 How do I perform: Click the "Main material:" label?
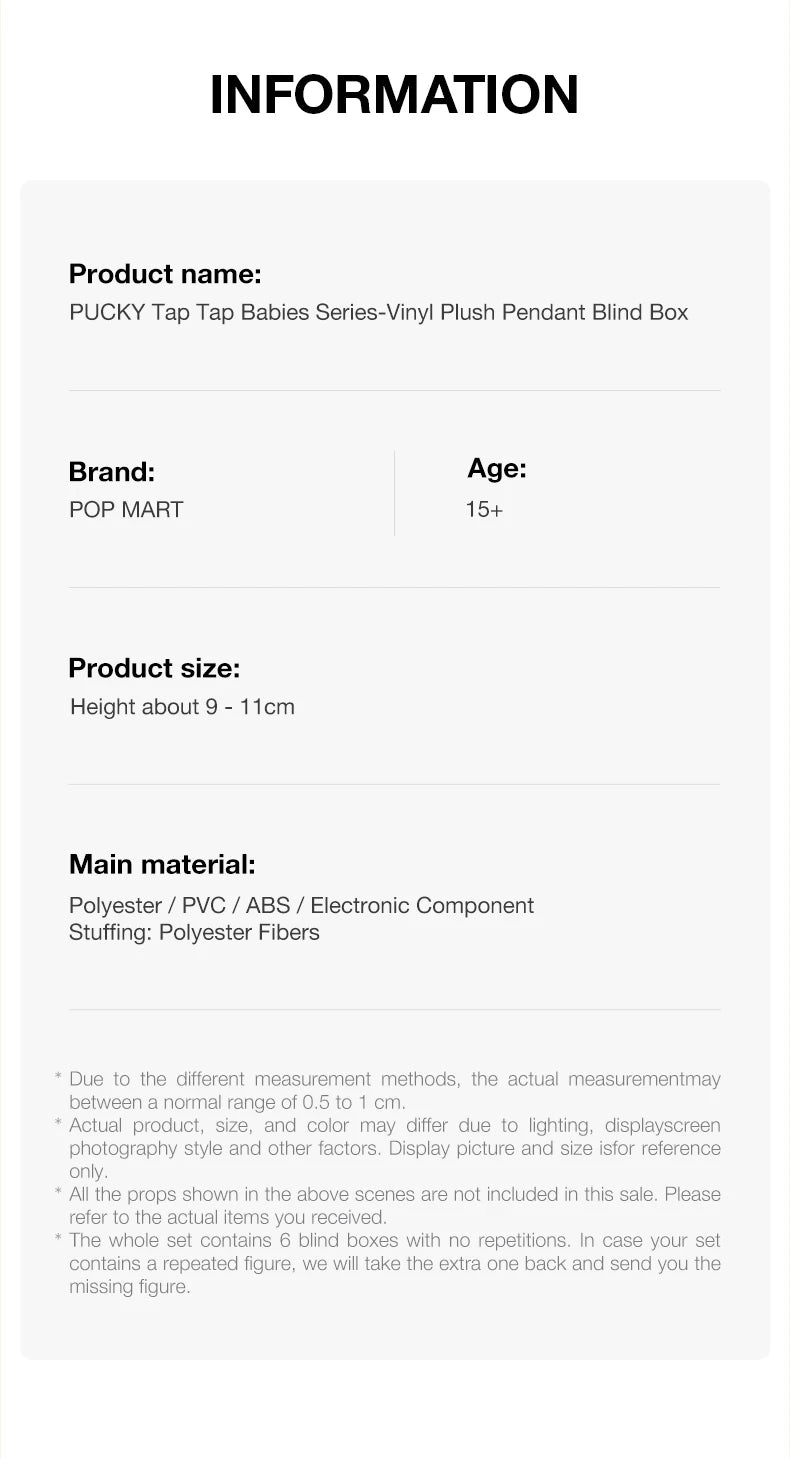click(162, 864)
